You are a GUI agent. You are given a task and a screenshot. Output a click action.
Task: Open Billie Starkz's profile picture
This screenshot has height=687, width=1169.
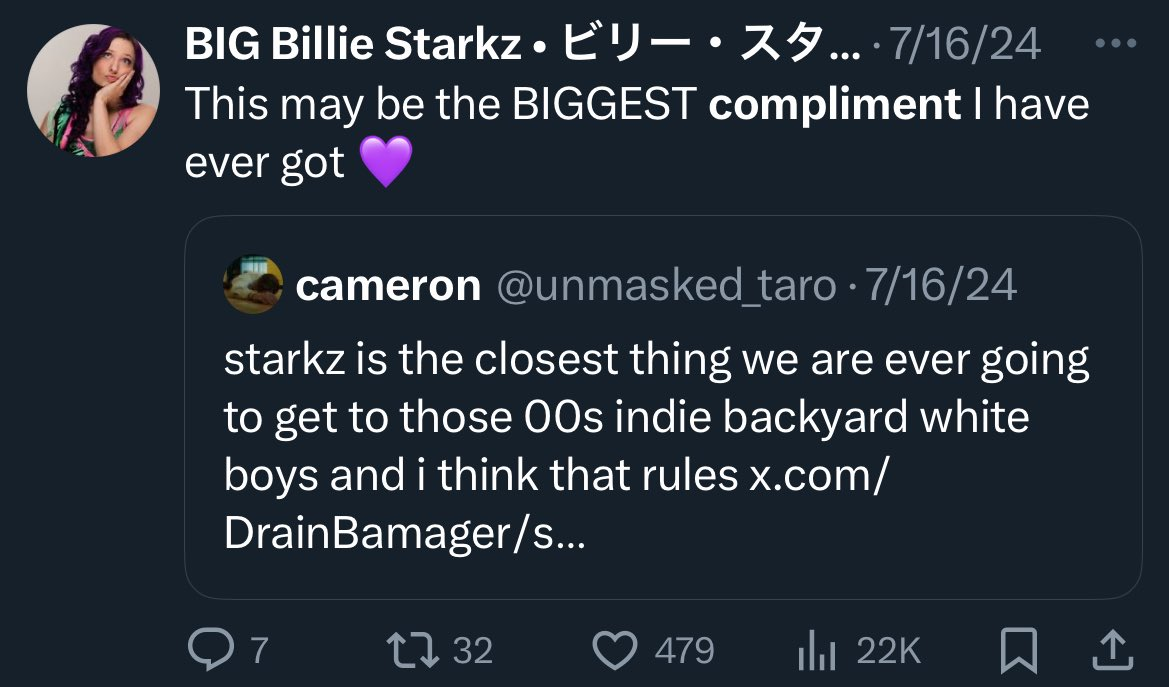(93, 93)
